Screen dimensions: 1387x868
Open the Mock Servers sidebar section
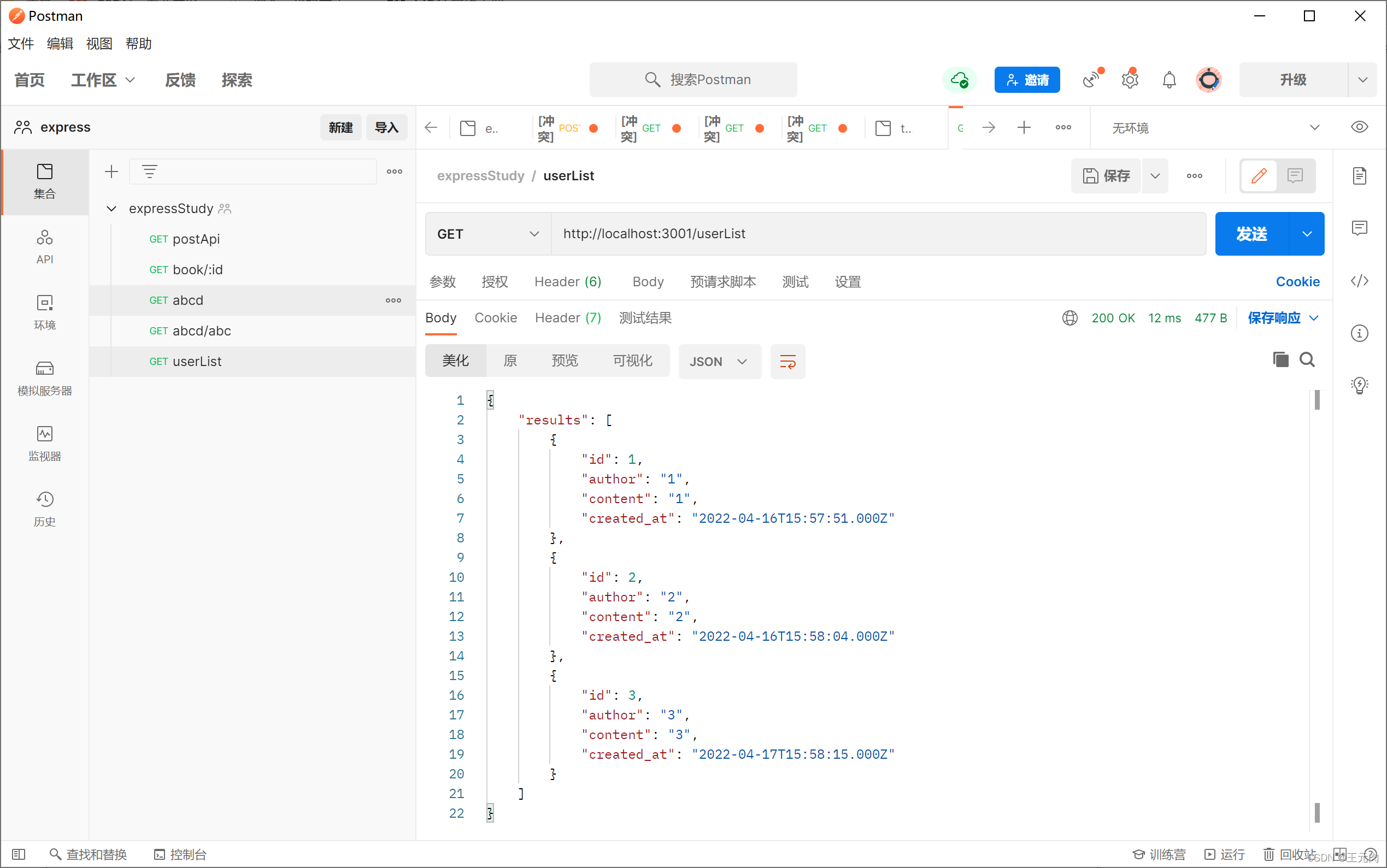(45, 379)
